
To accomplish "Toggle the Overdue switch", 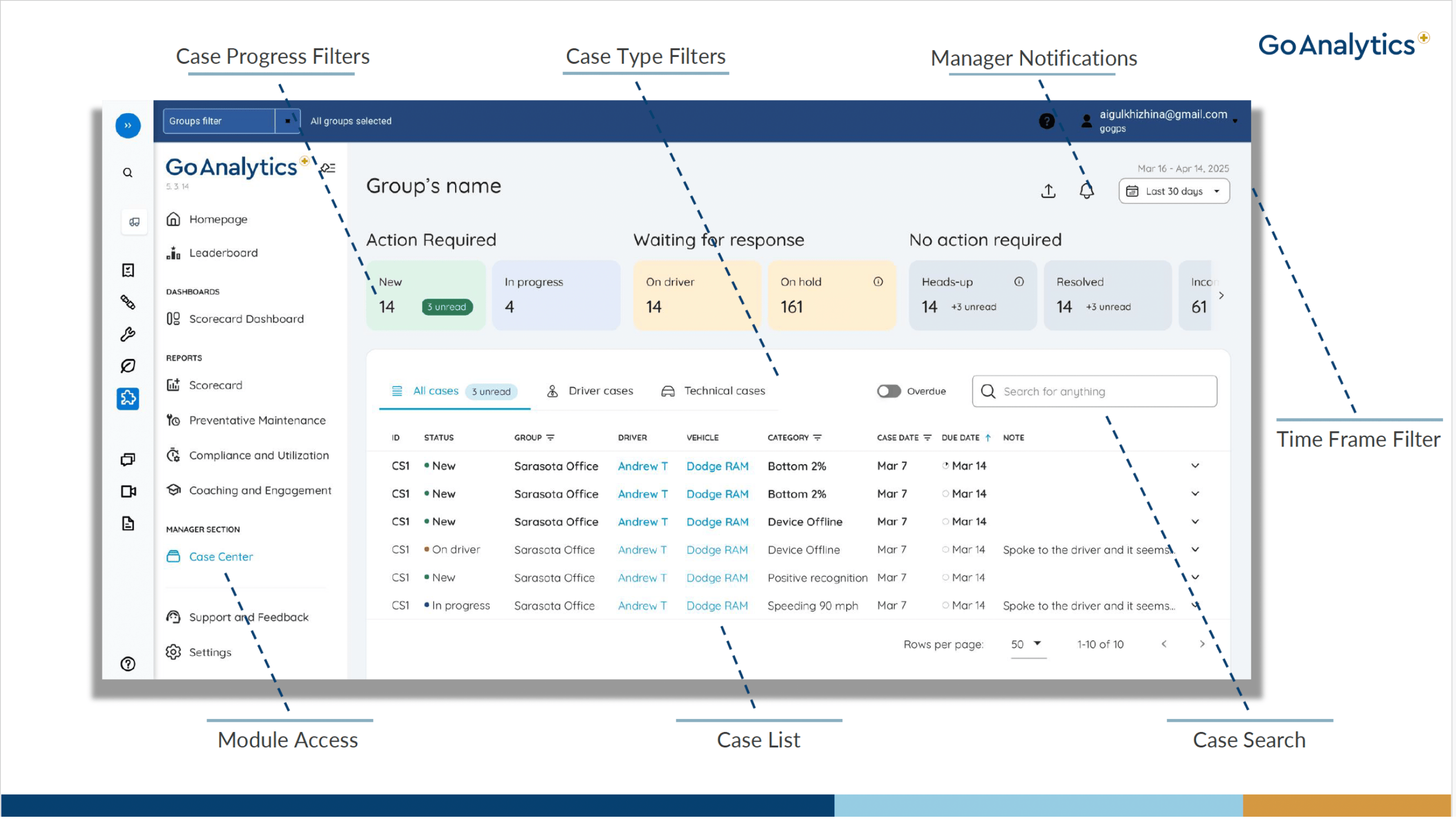I will 889,392.
